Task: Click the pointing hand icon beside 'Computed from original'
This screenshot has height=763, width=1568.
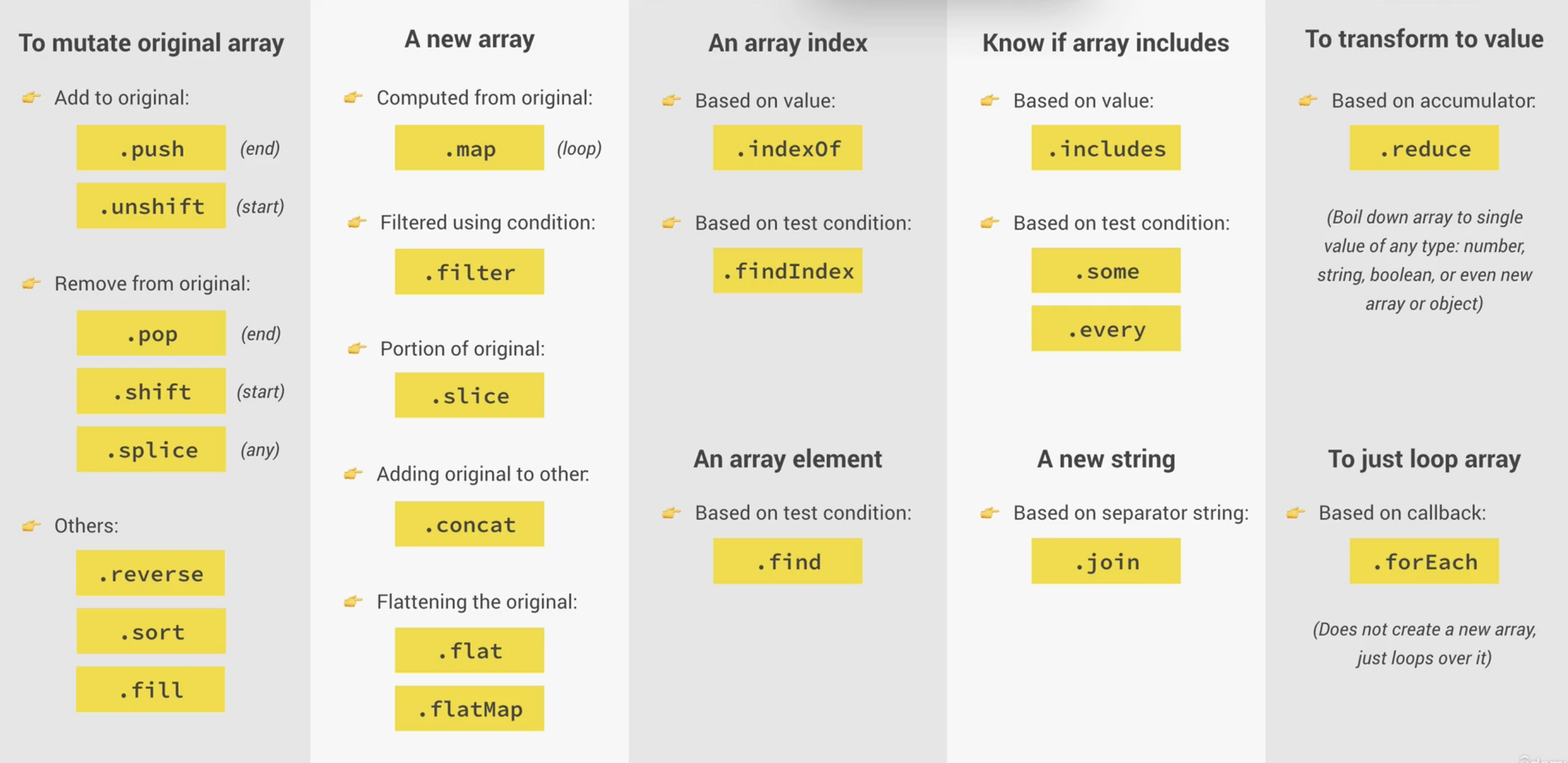Action: 353,97
